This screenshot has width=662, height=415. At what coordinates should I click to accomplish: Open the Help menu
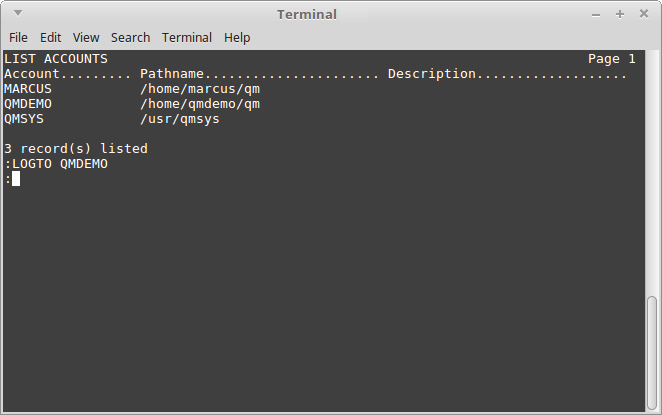click(237, 38)
